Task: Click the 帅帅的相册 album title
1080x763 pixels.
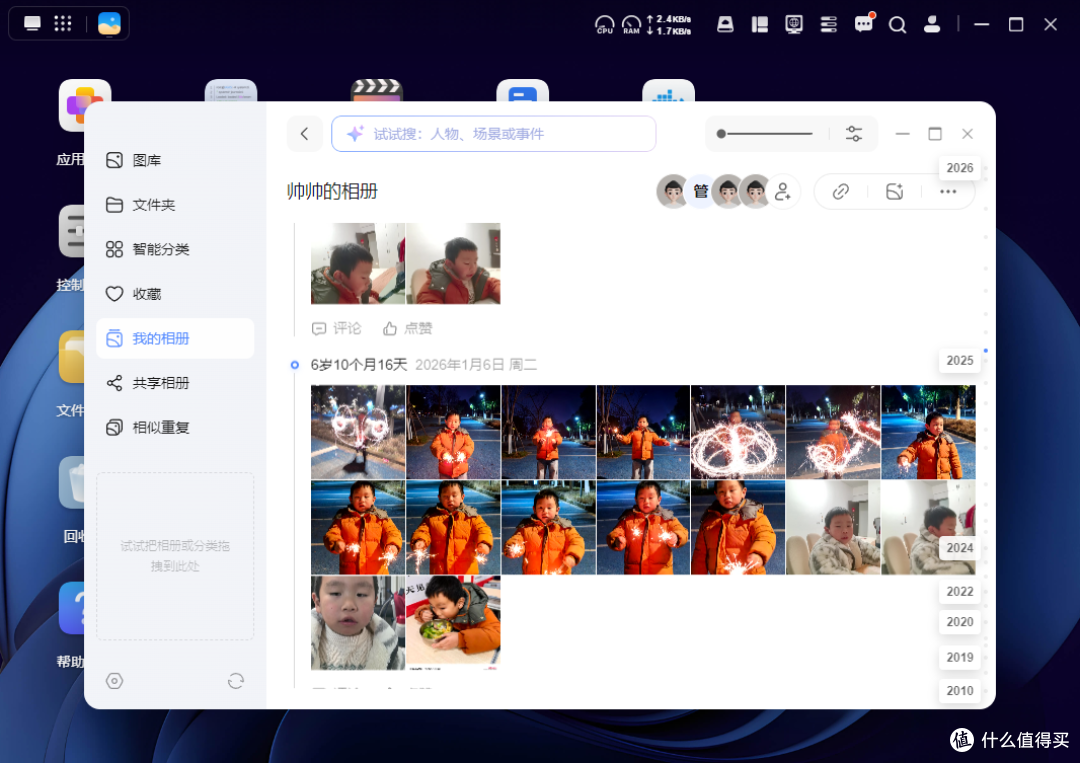Action: pos(332,191)
